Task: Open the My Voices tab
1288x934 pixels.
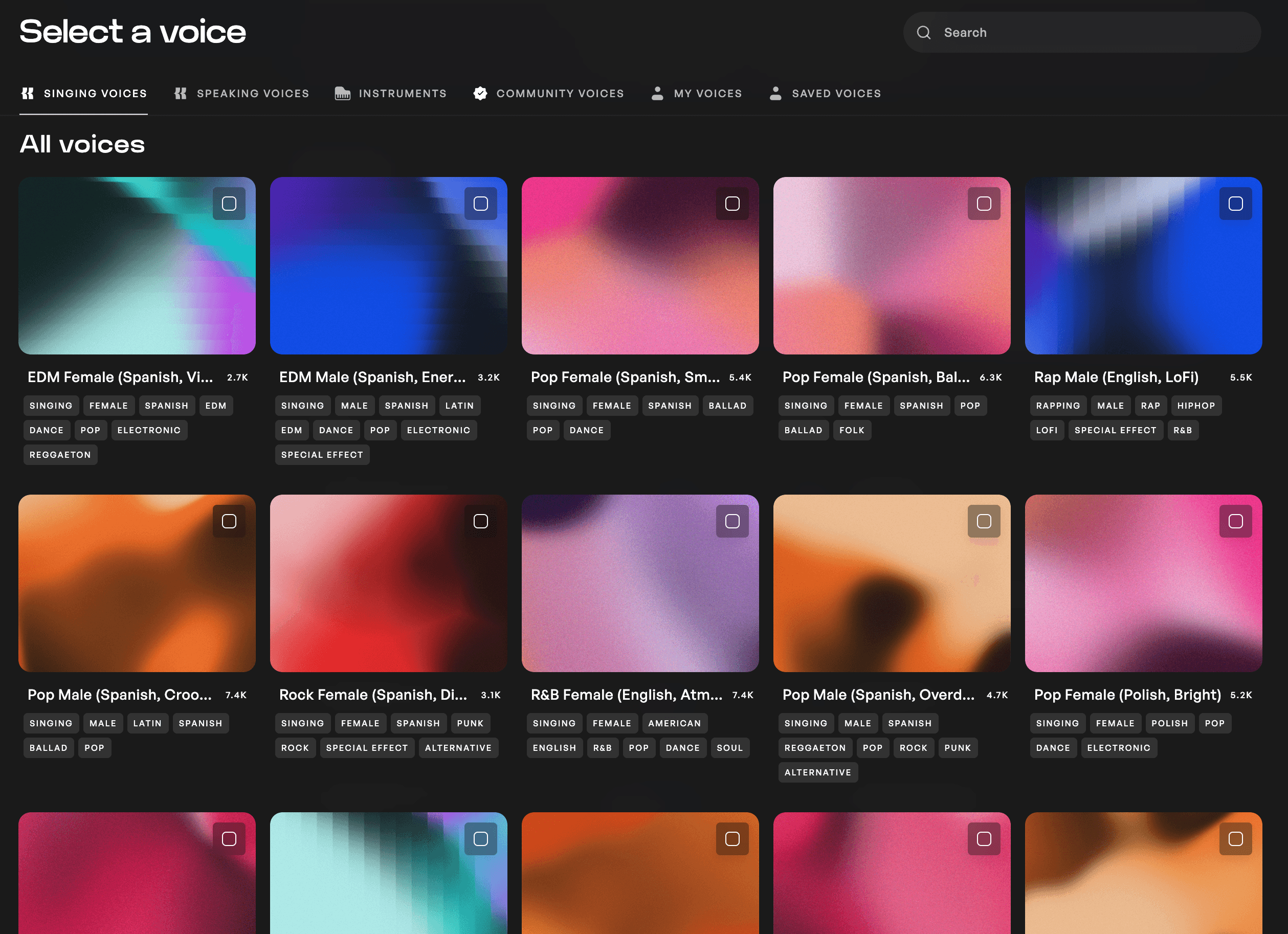Action: (696, 93)
